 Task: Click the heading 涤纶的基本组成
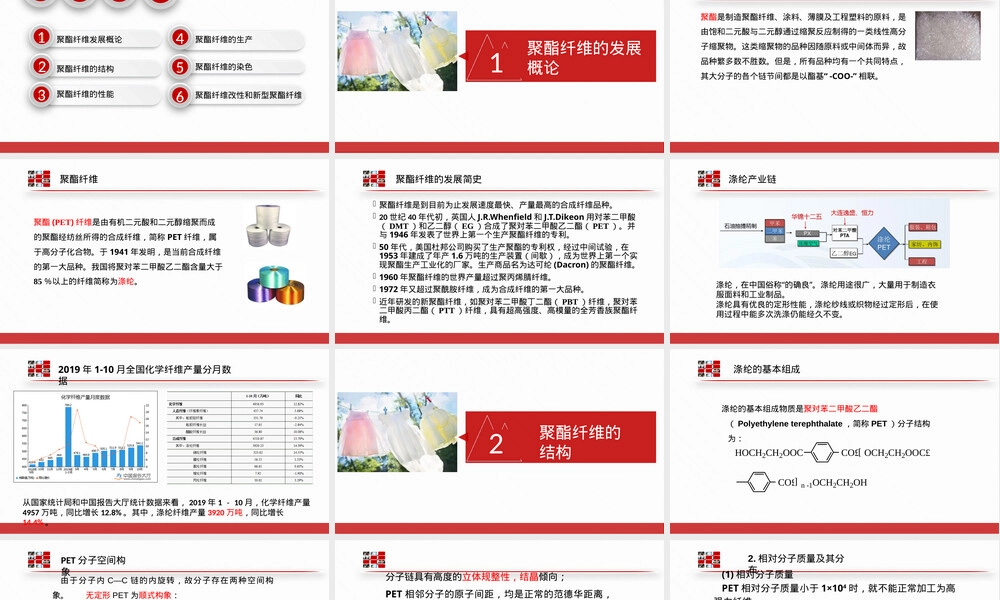coord(767,369)
